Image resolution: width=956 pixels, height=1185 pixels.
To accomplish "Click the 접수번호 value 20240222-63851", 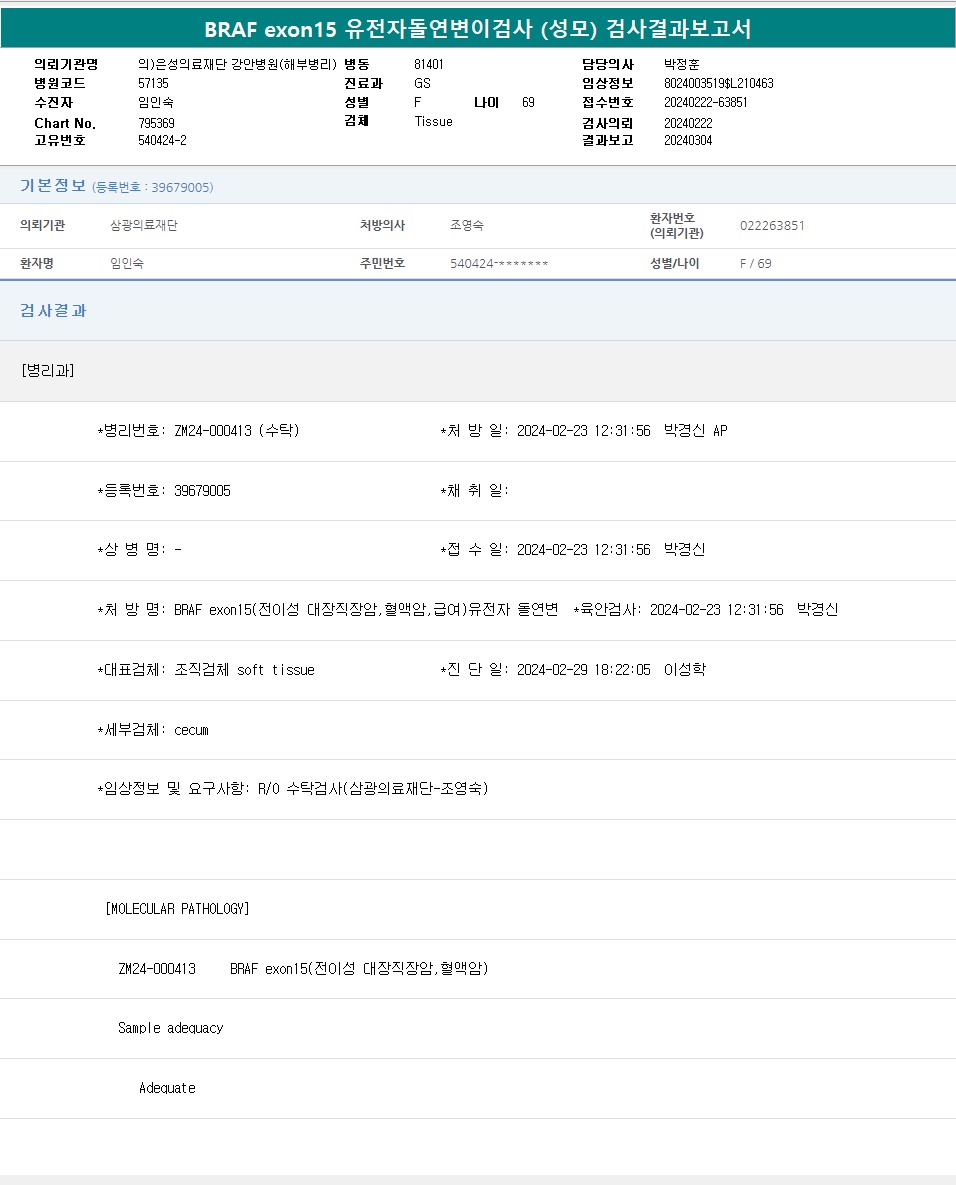I will (x=706, y=102).
